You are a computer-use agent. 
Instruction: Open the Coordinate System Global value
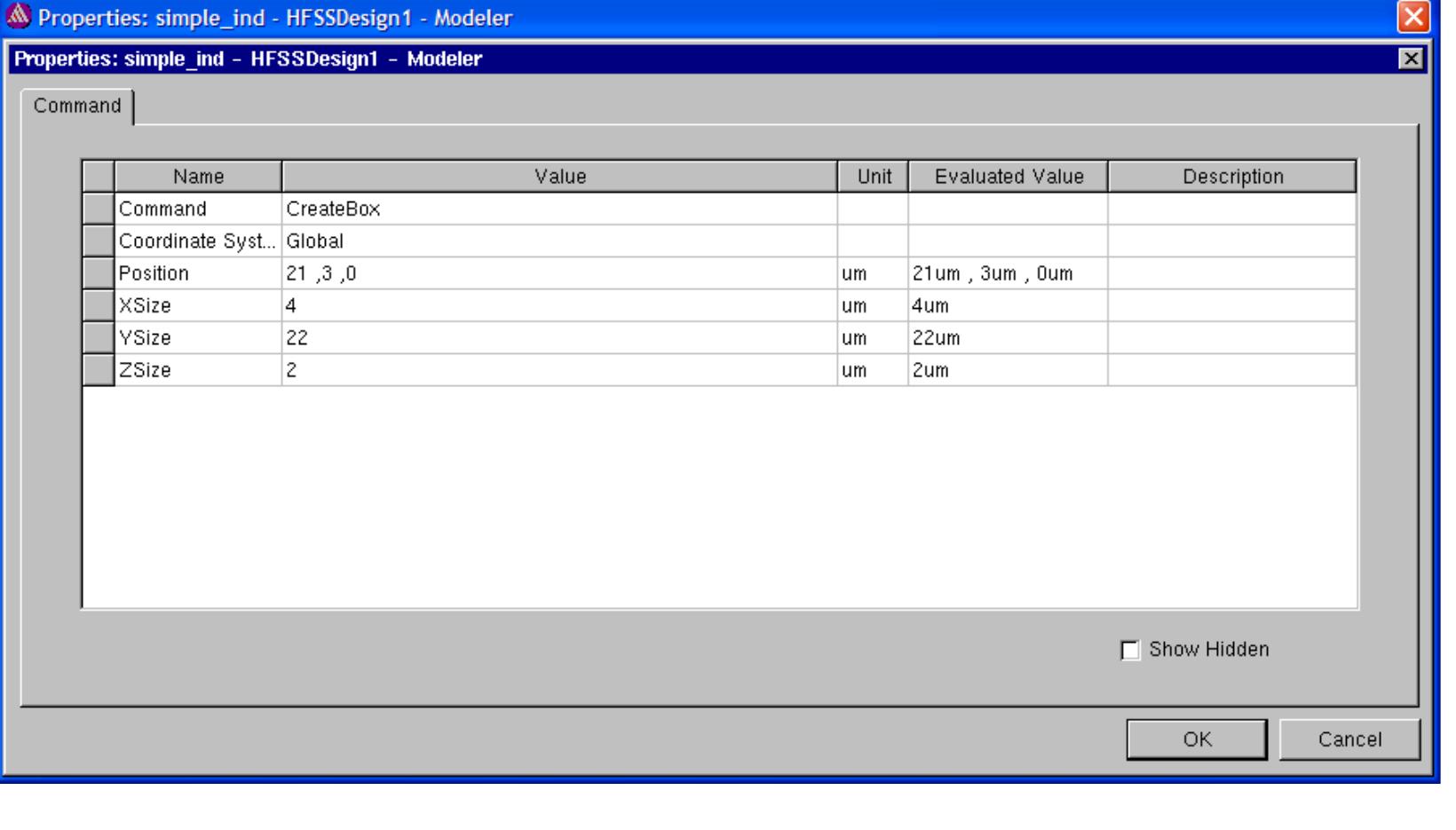(559, 241)
